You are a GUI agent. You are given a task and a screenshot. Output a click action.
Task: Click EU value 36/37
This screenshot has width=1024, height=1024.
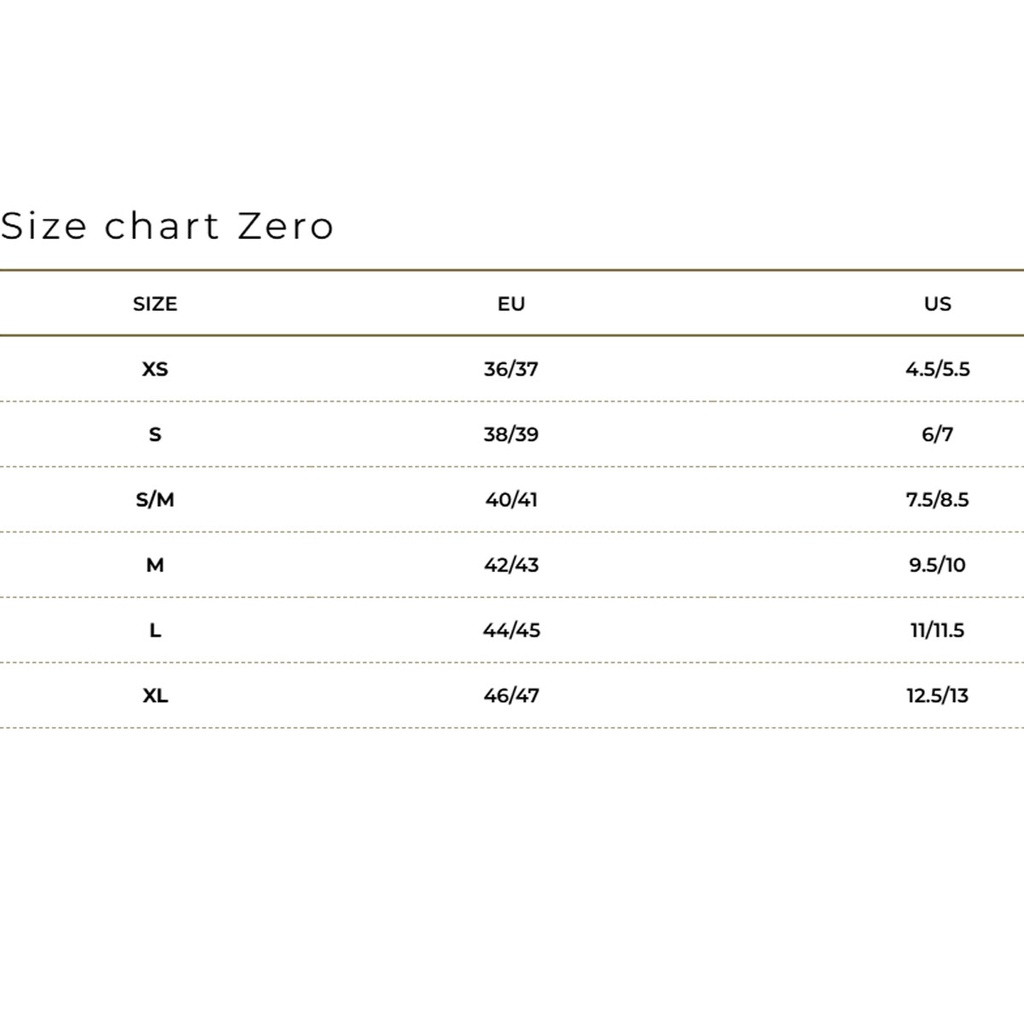click(511, 369)
